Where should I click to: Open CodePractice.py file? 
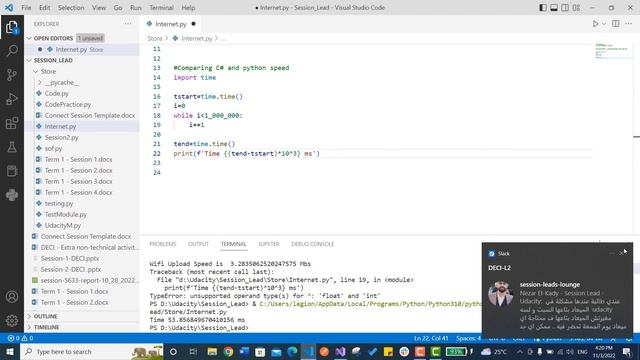point(68,104)
